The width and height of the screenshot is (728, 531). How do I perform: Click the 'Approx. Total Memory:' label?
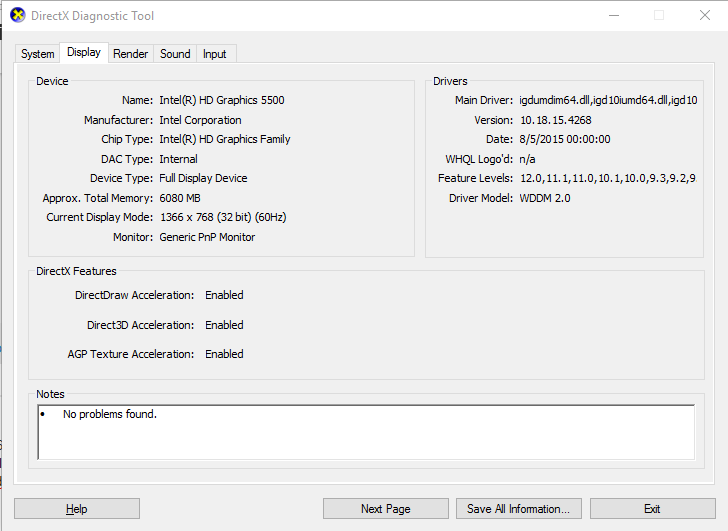(98, 198)
